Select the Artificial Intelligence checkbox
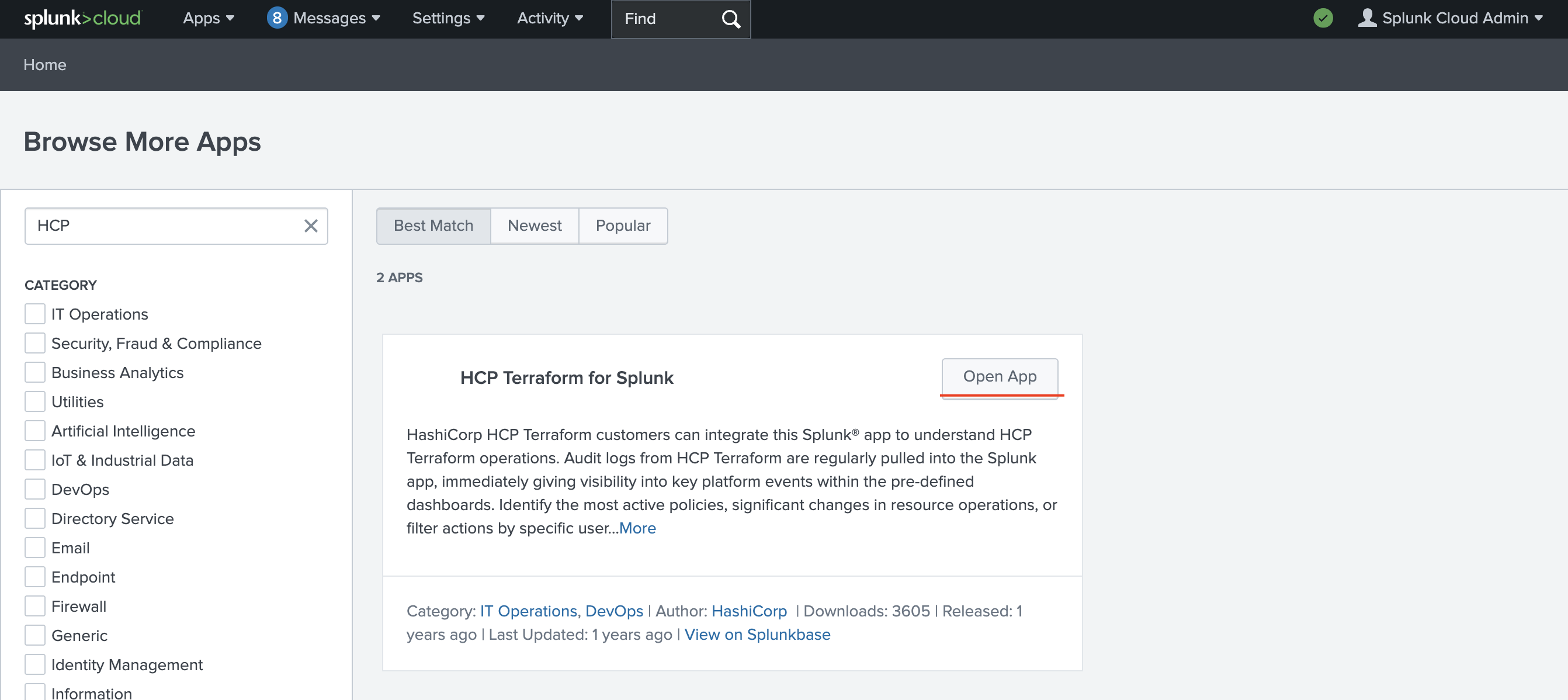 pos(34,431)
